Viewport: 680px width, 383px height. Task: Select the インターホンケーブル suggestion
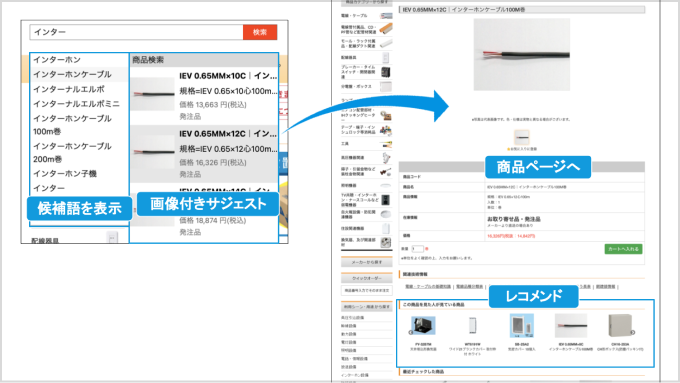point(72,74)
